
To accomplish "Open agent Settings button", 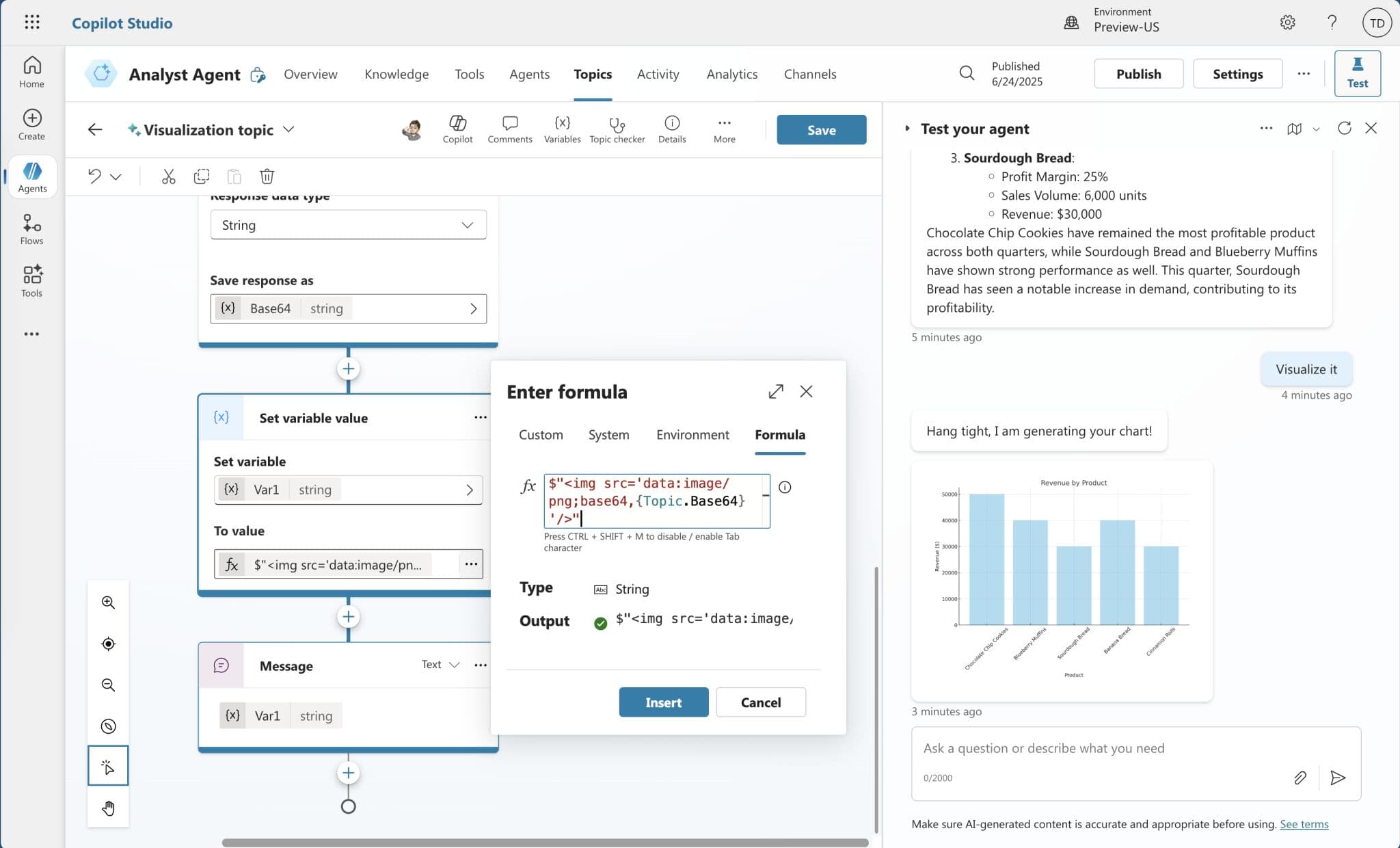I will point(1237,74).
